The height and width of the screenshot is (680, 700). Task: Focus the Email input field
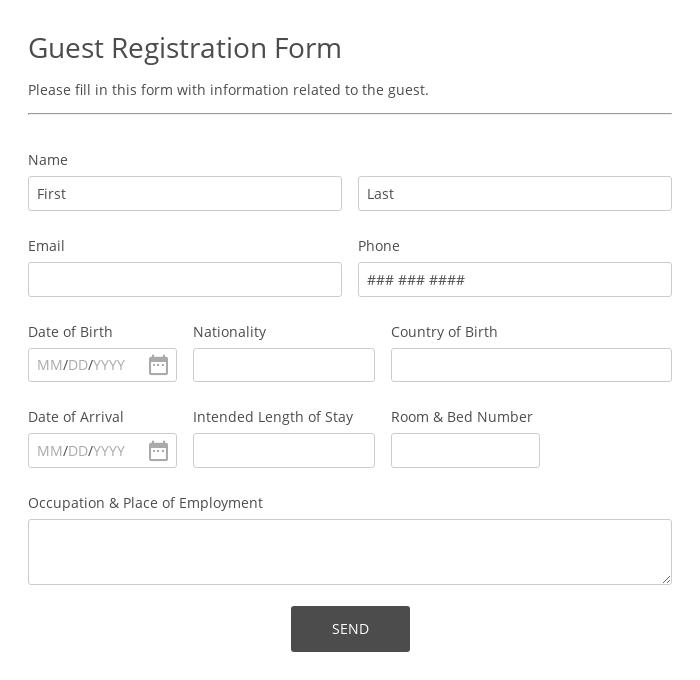pyautogui.click(x=185, y=280)
